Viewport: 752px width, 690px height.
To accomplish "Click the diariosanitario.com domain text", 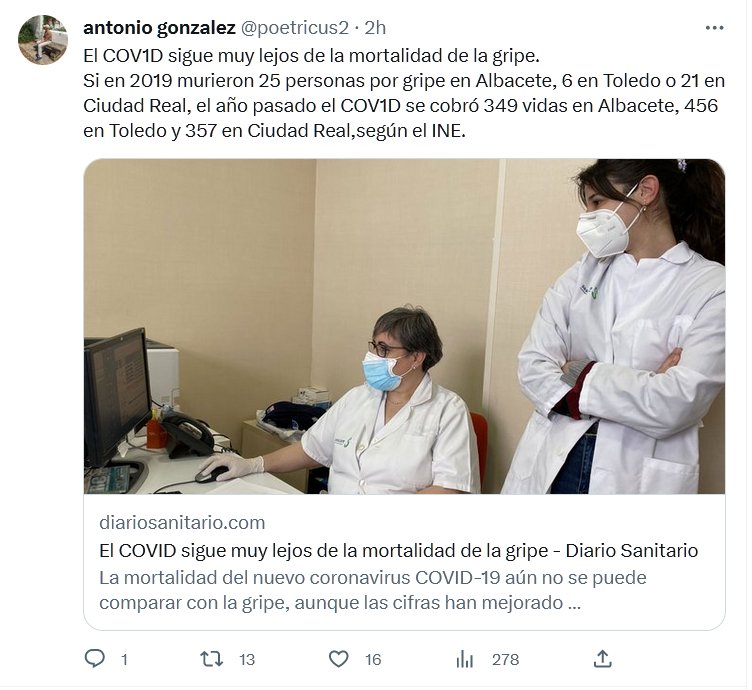I will pyautogui.click(x=182, y=522).
